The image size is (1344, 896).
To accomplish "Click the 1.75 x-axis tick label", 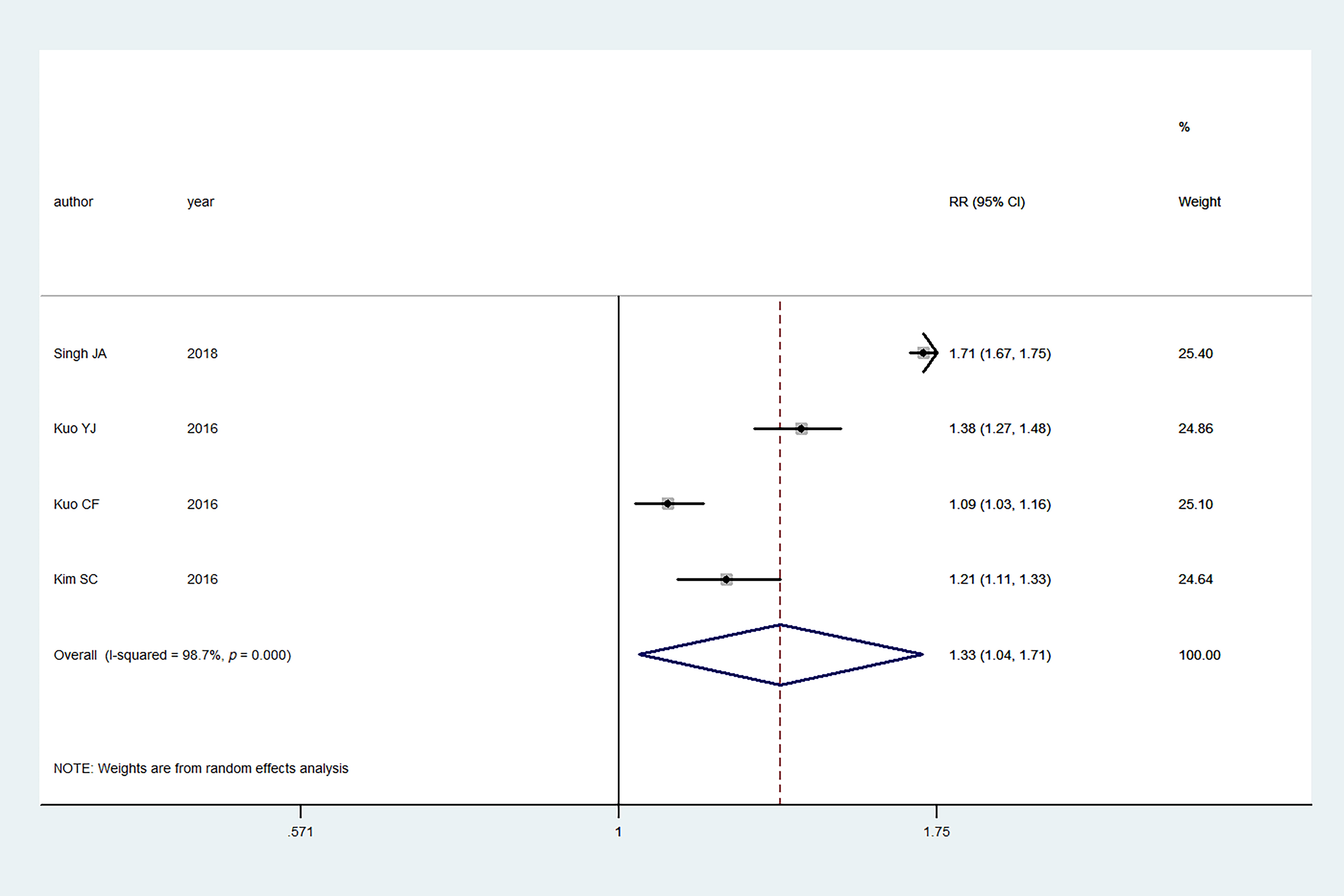I will click(936, 832).
